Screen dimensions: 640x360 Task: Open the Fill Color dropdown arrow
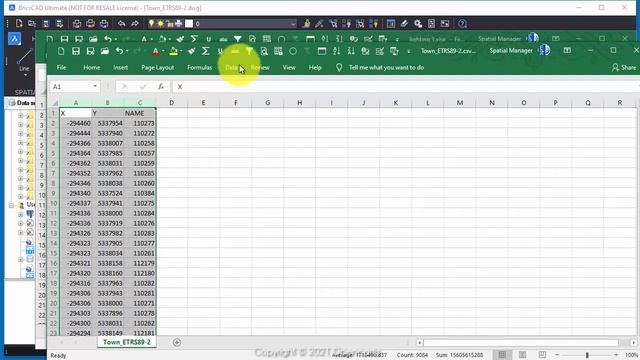[181, 51]
